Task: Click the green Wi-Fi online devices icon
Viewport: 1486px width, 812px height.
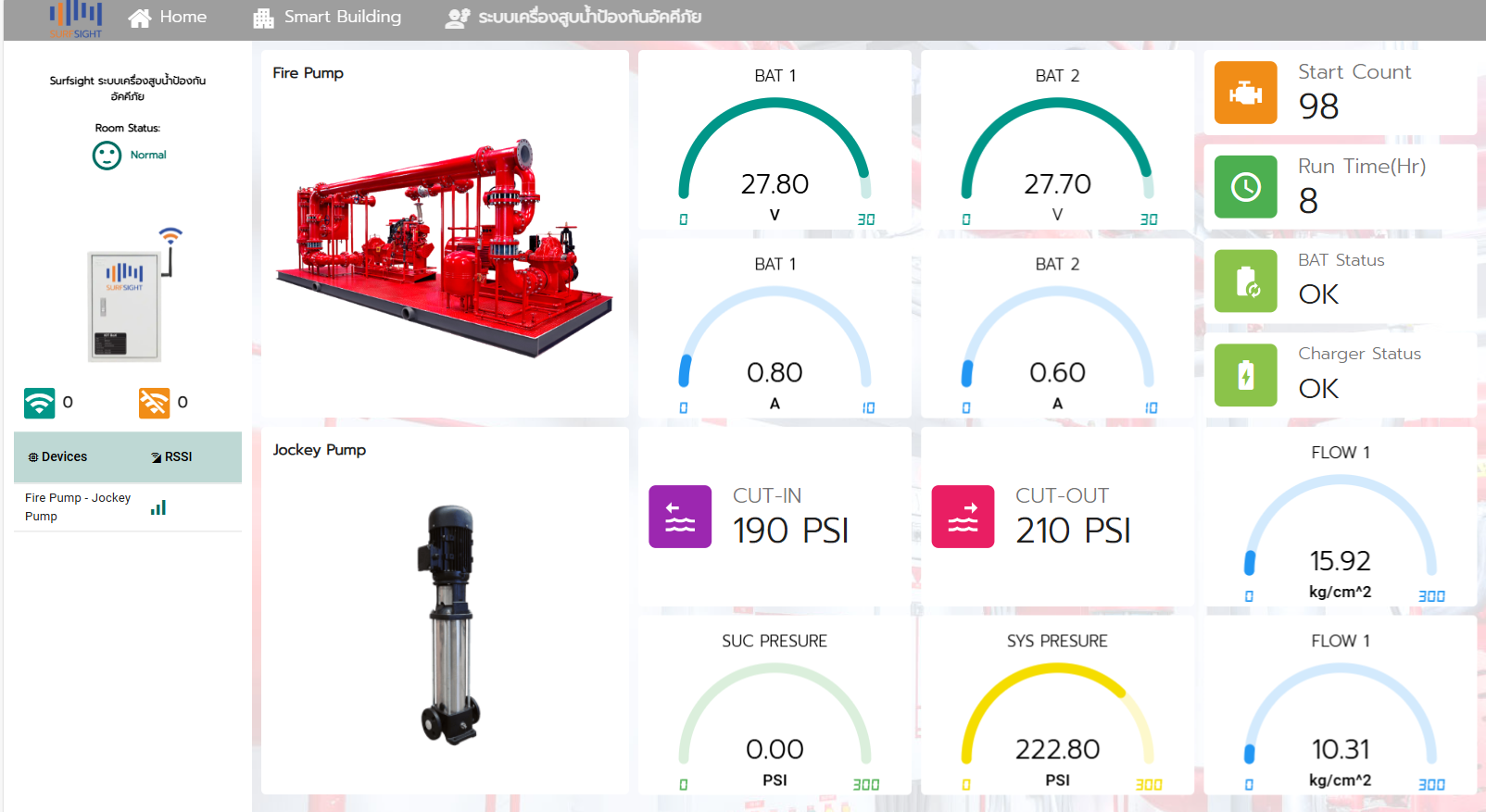Action: [x=40, y=403]
